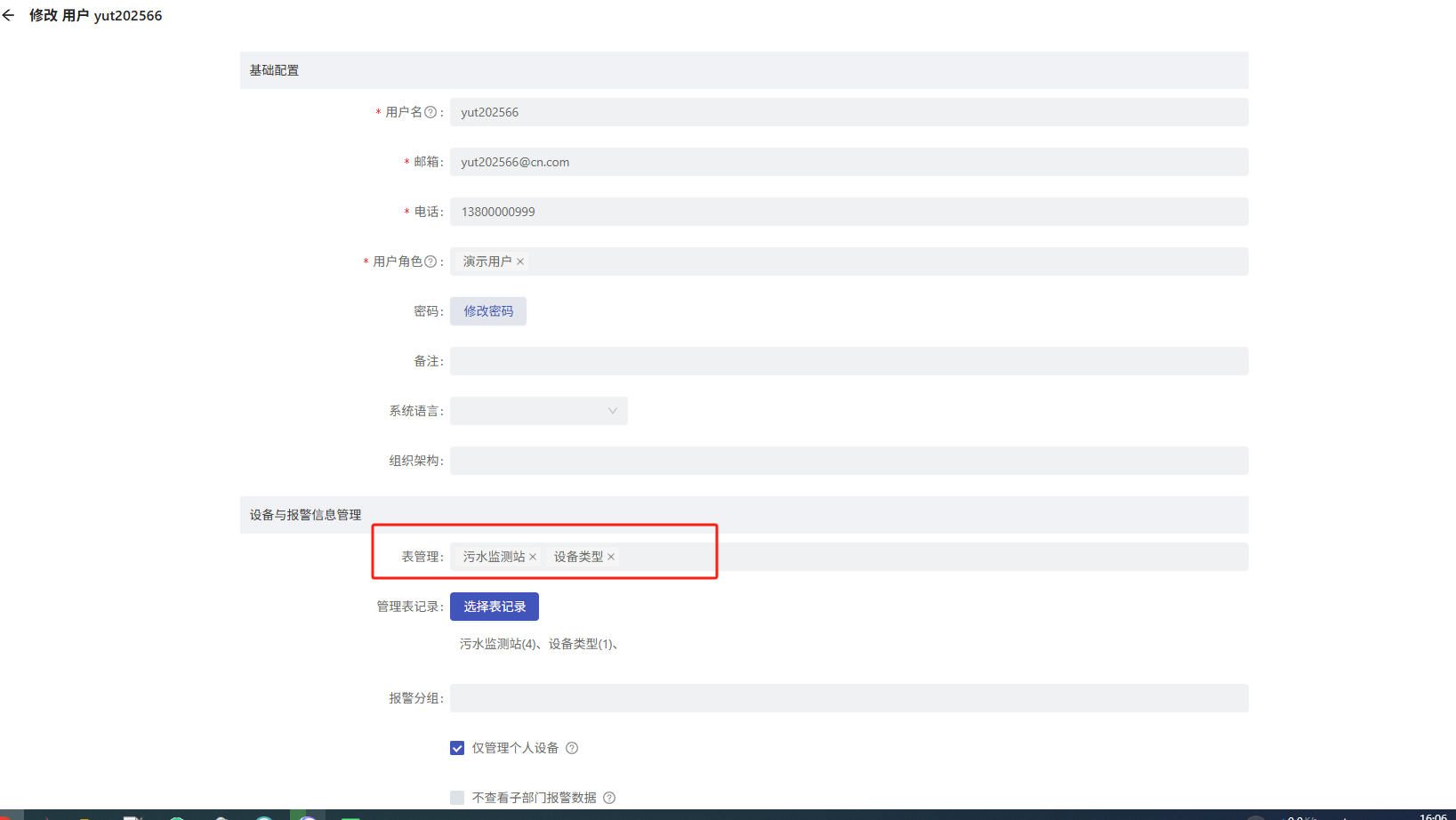This screenshot has height=820, width=1456.
Task: Focus the 邮箱 input field
Action: coord(849,162)
